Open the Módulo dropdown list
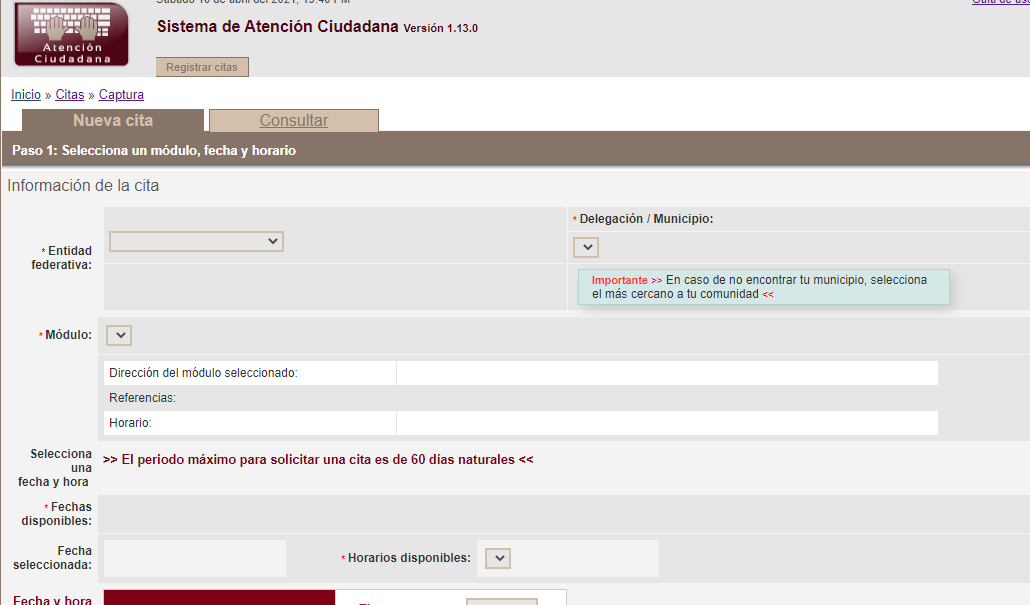1030x605 pixels. coord(119,335)
